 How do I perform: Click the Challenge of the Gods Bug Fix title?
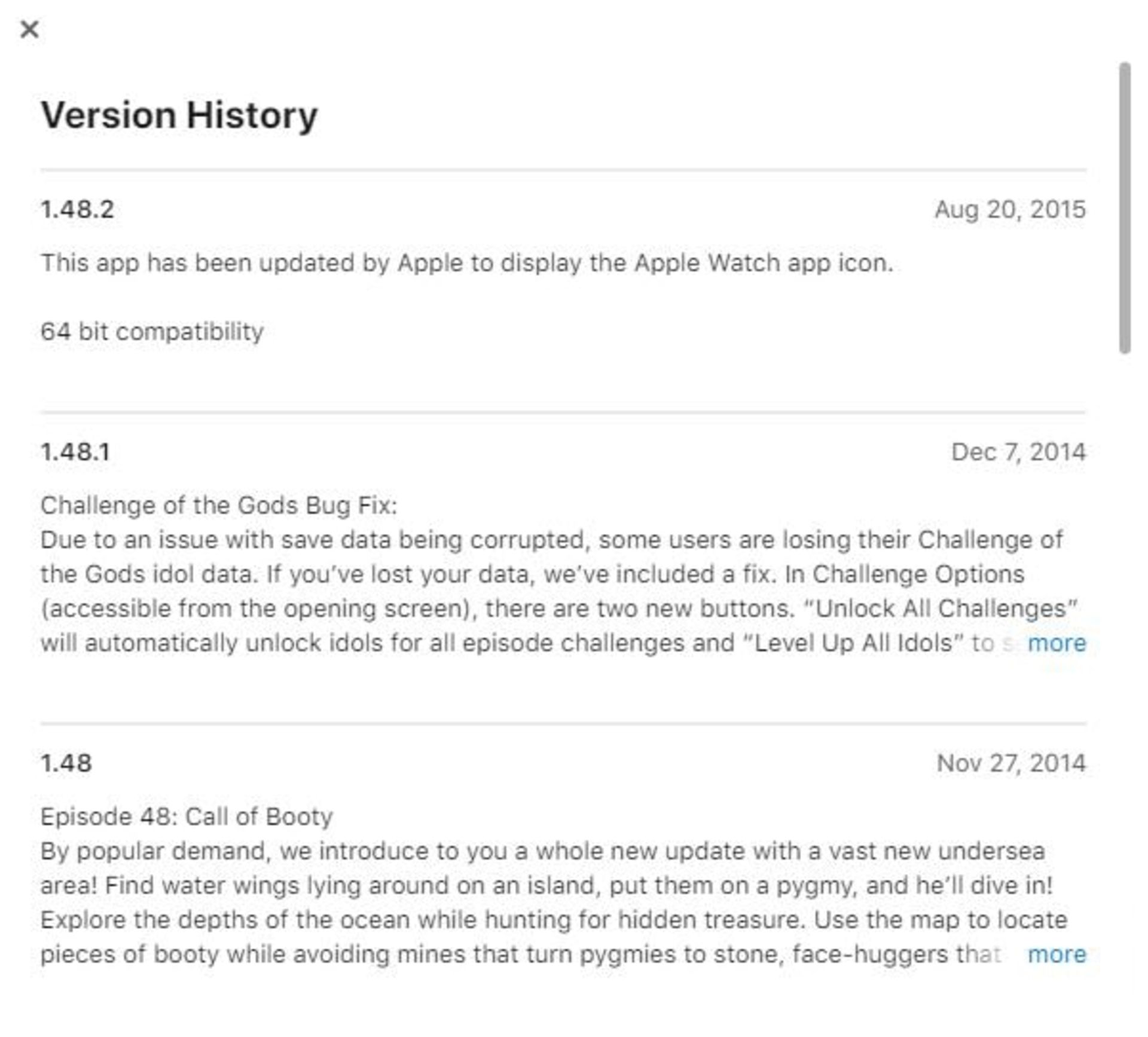(219, 506)
